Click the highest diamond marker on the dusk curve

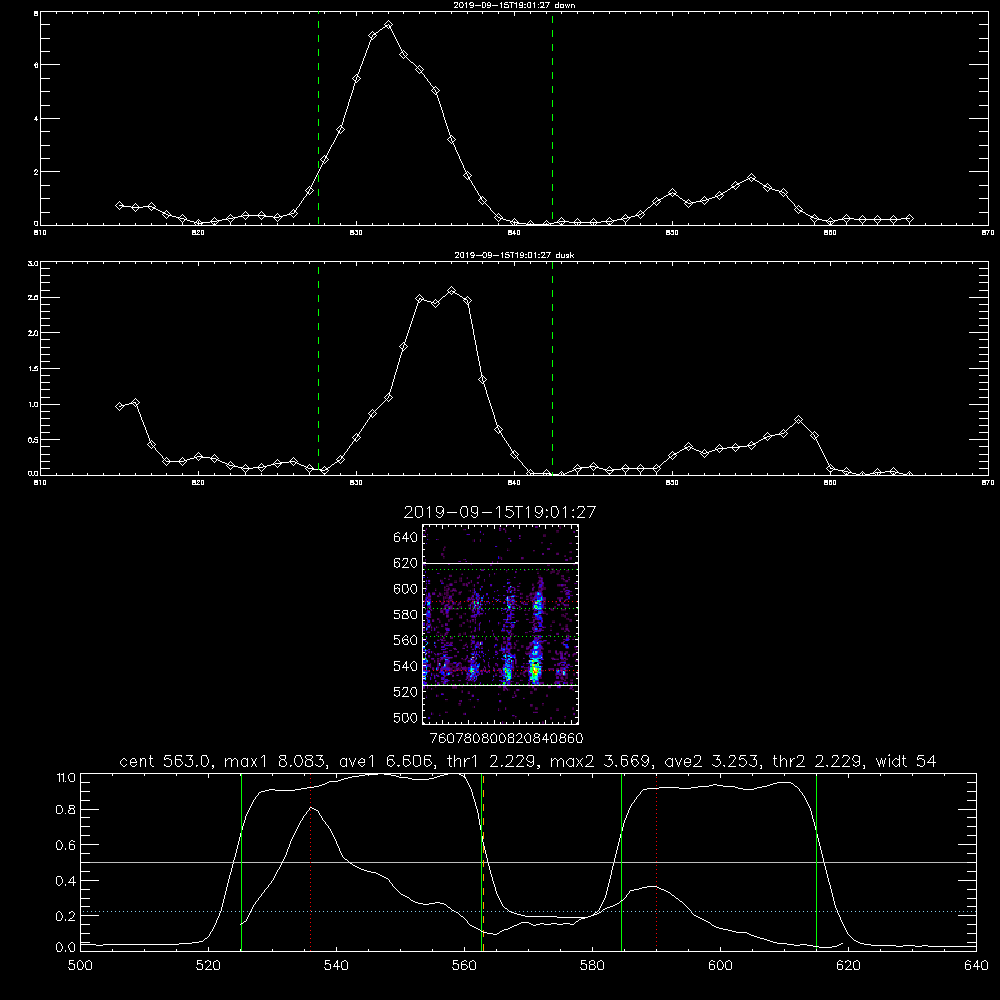point(452,291)
